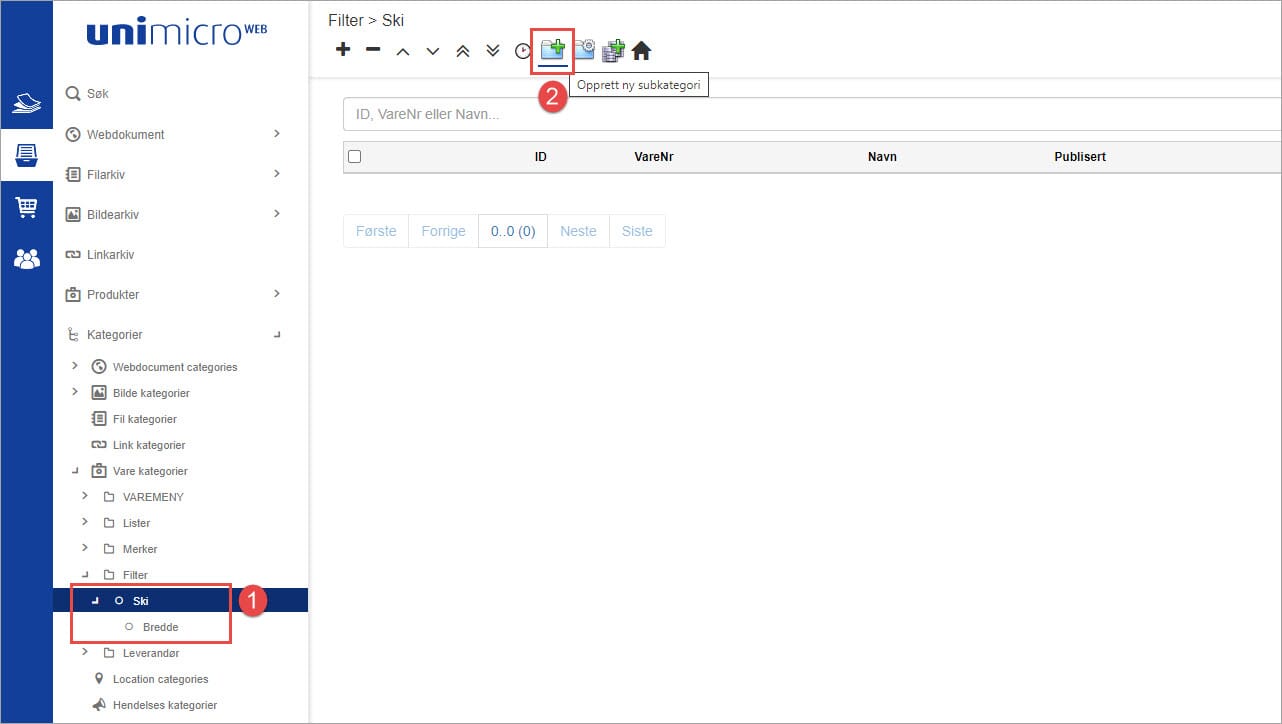Screen dimensions: 1282x724
Task: Click the plus add icon in toolbar
Action: tap(343, 49)
